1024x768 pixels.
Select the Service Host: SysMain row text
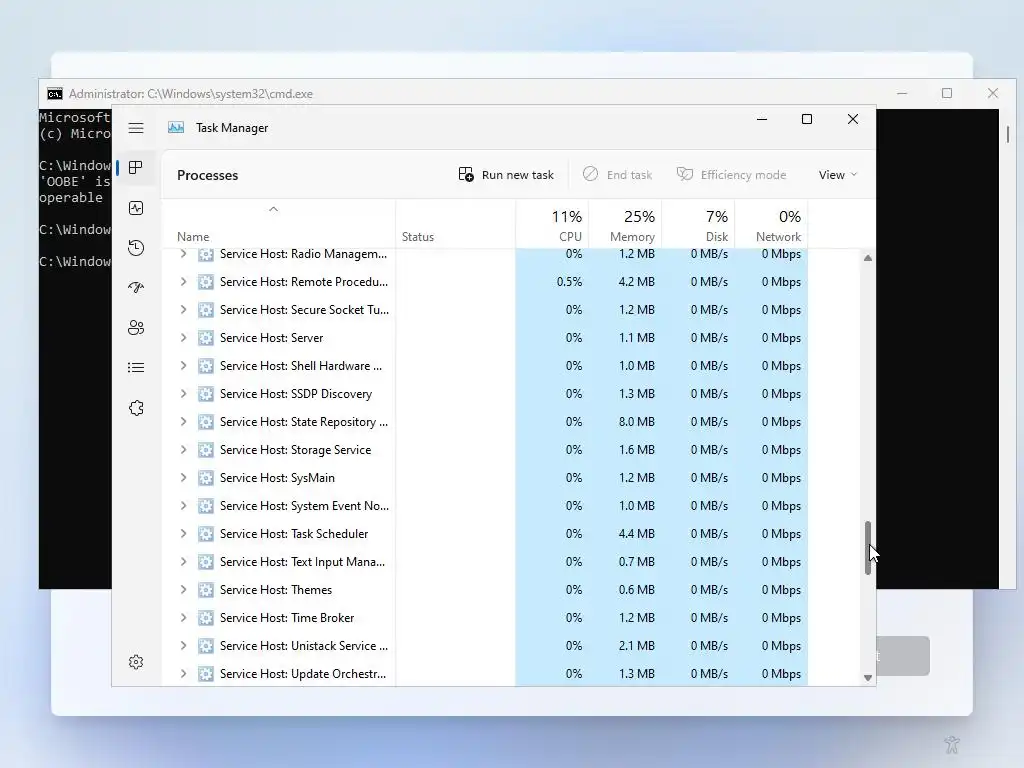pyautogui.click(x=278, y=478)
